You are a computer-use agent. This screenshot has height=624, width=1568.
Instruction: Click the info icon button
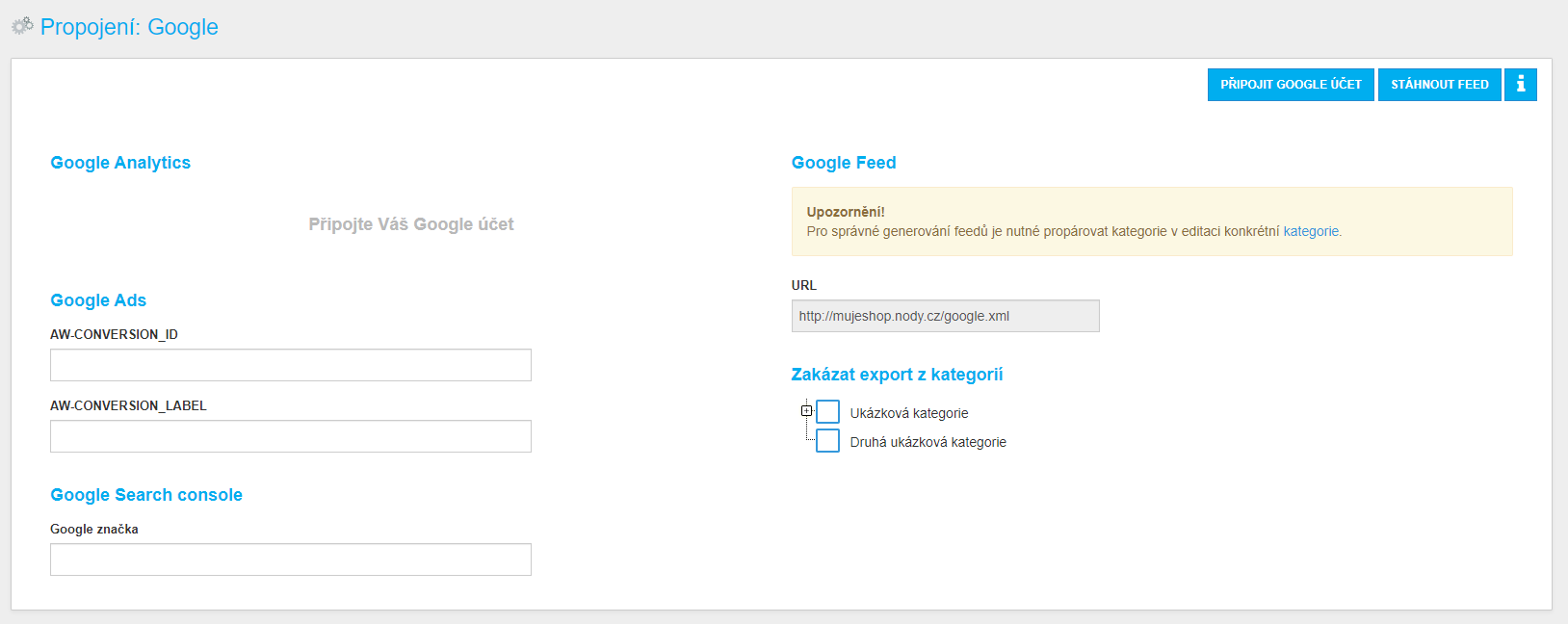[x=1520, y=85]
